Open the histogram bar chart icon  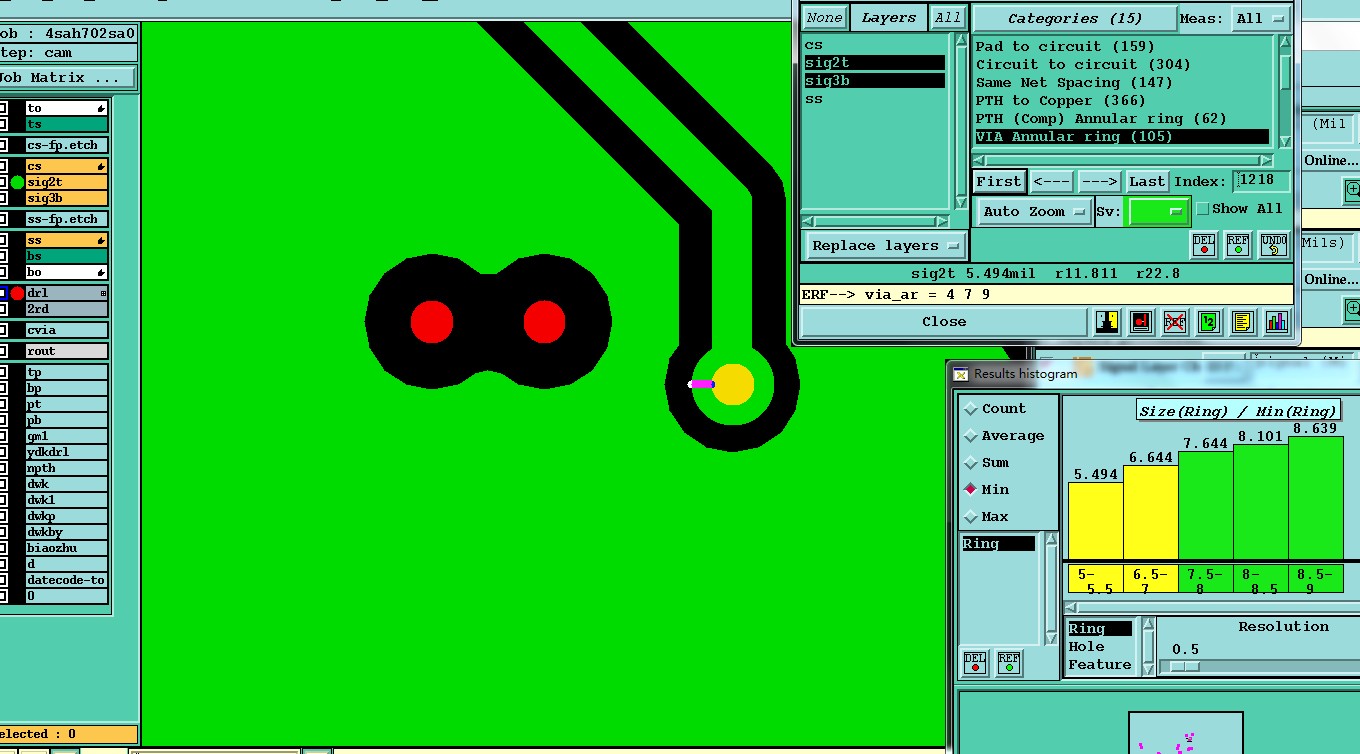[x=1277, y=322]
